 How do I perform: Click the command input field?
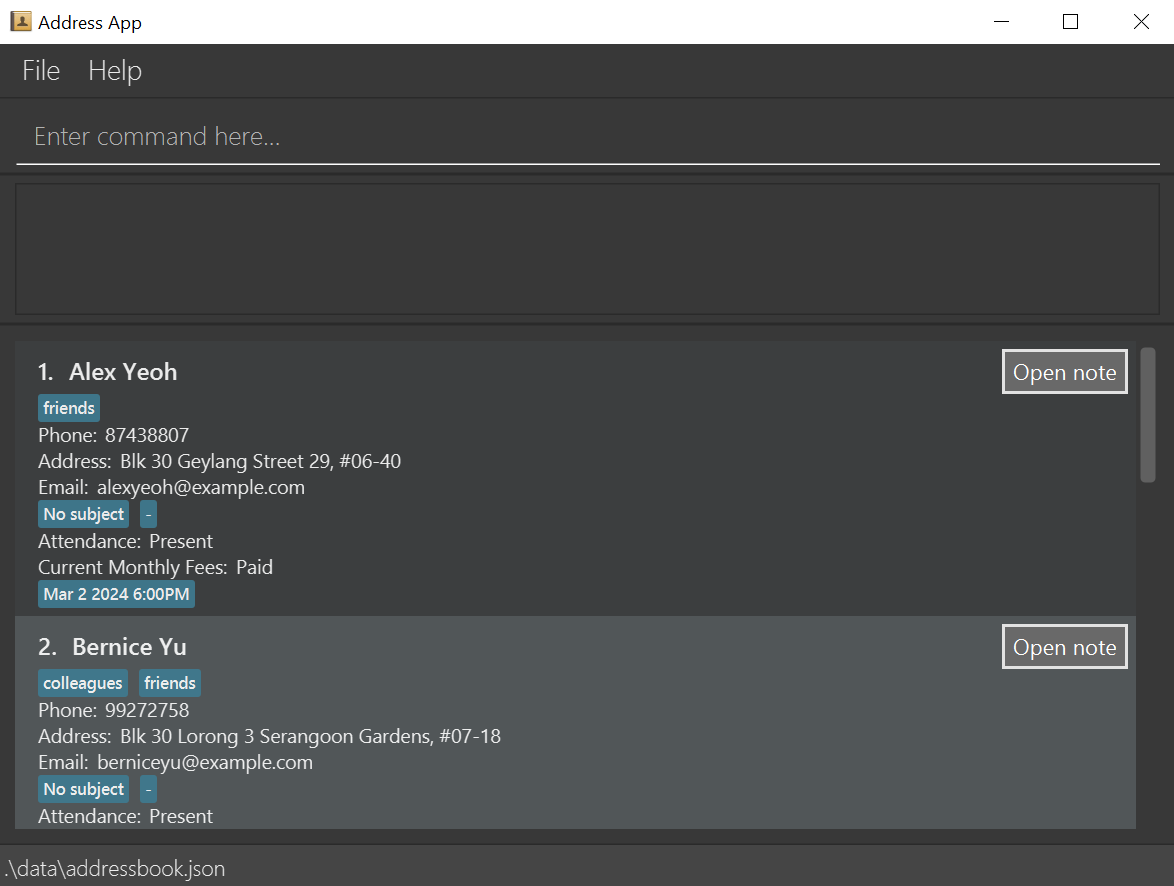587,137
